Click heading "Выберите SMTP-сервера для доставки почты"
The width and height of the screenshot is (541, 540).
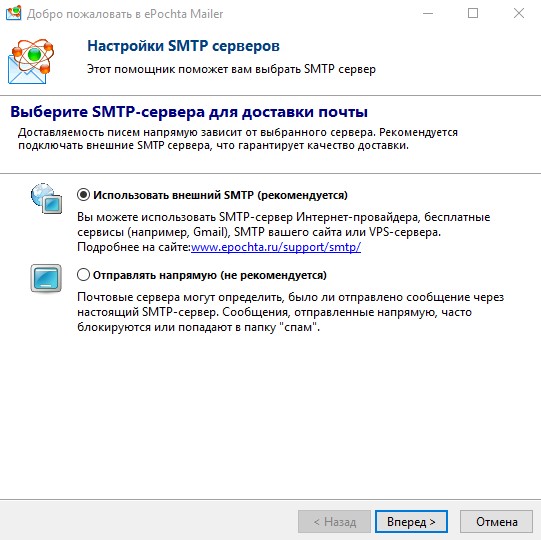click(189, 112)
